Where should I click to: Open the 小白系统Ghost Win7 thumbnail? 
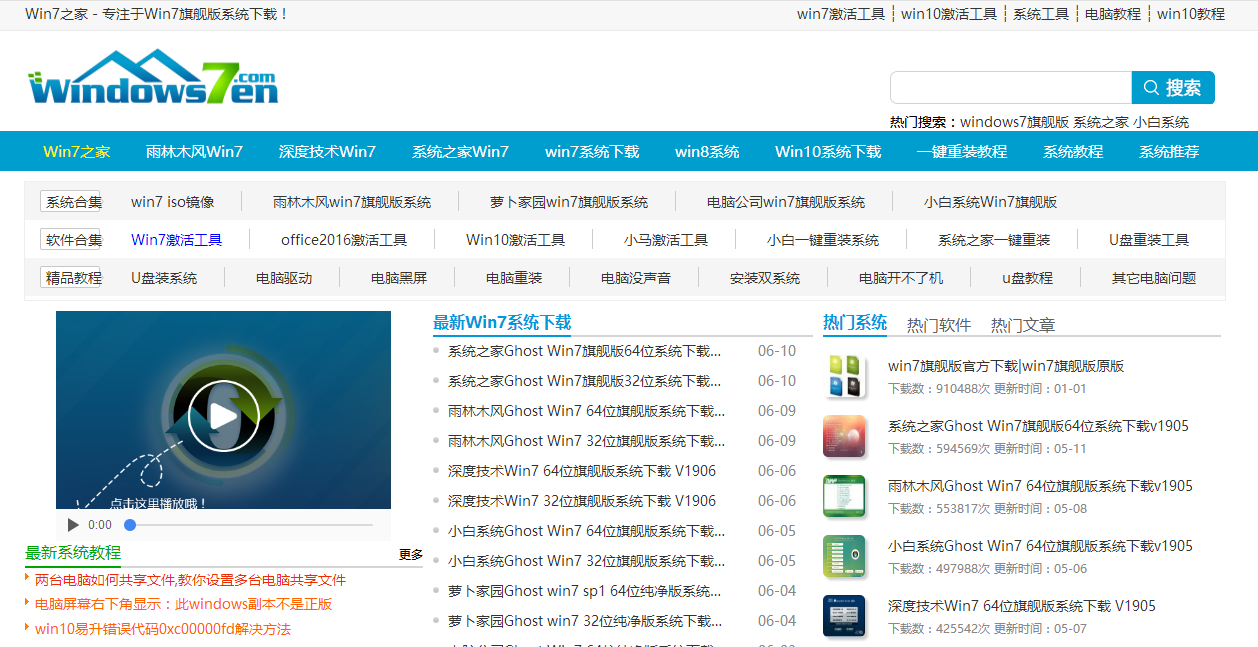[x=844, y=556]
